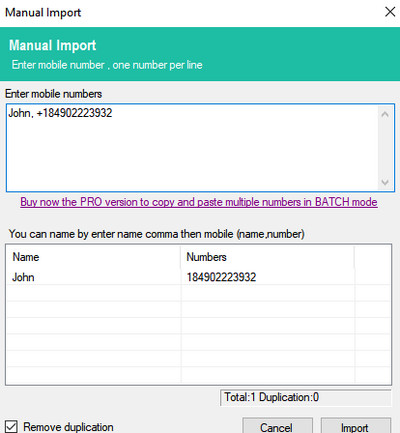Image resolution: width=400 pixels, height=433 pixels.
Task: Click the Enter mobile numbers label
Action: (54, 94)
